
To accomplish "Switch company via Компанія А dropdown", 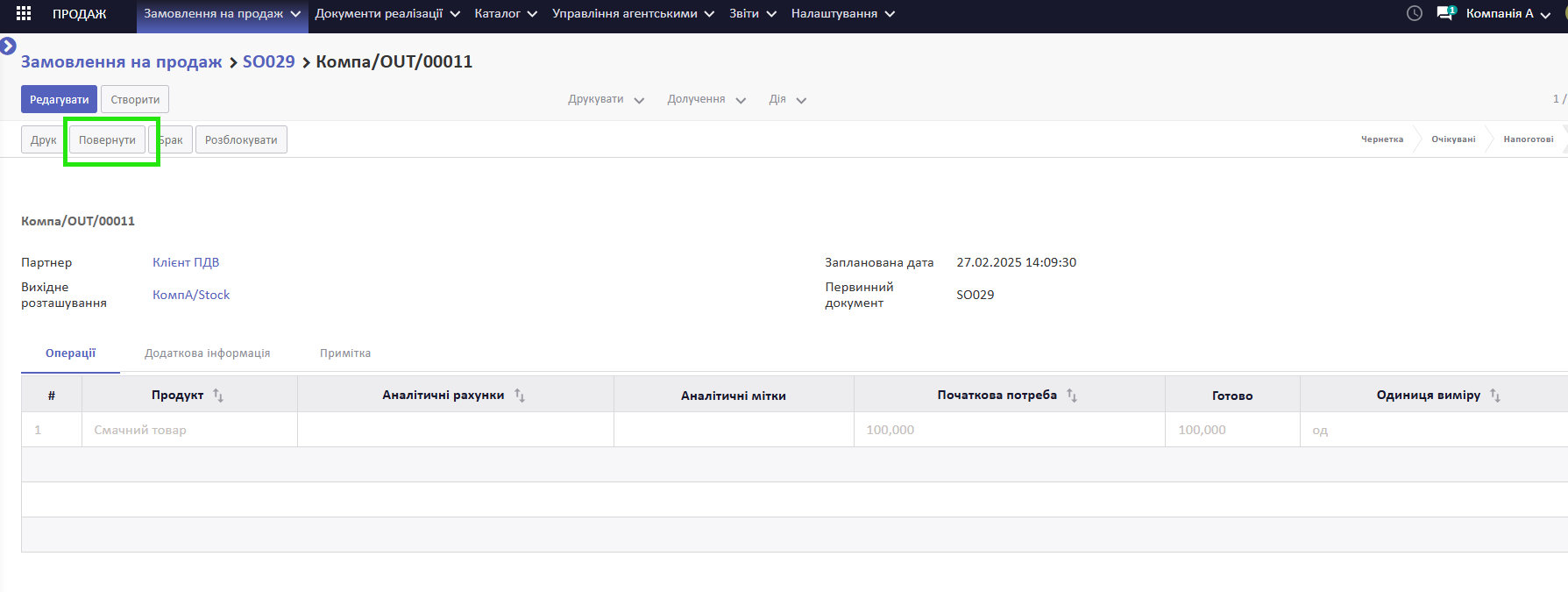I will (1508, 14).
